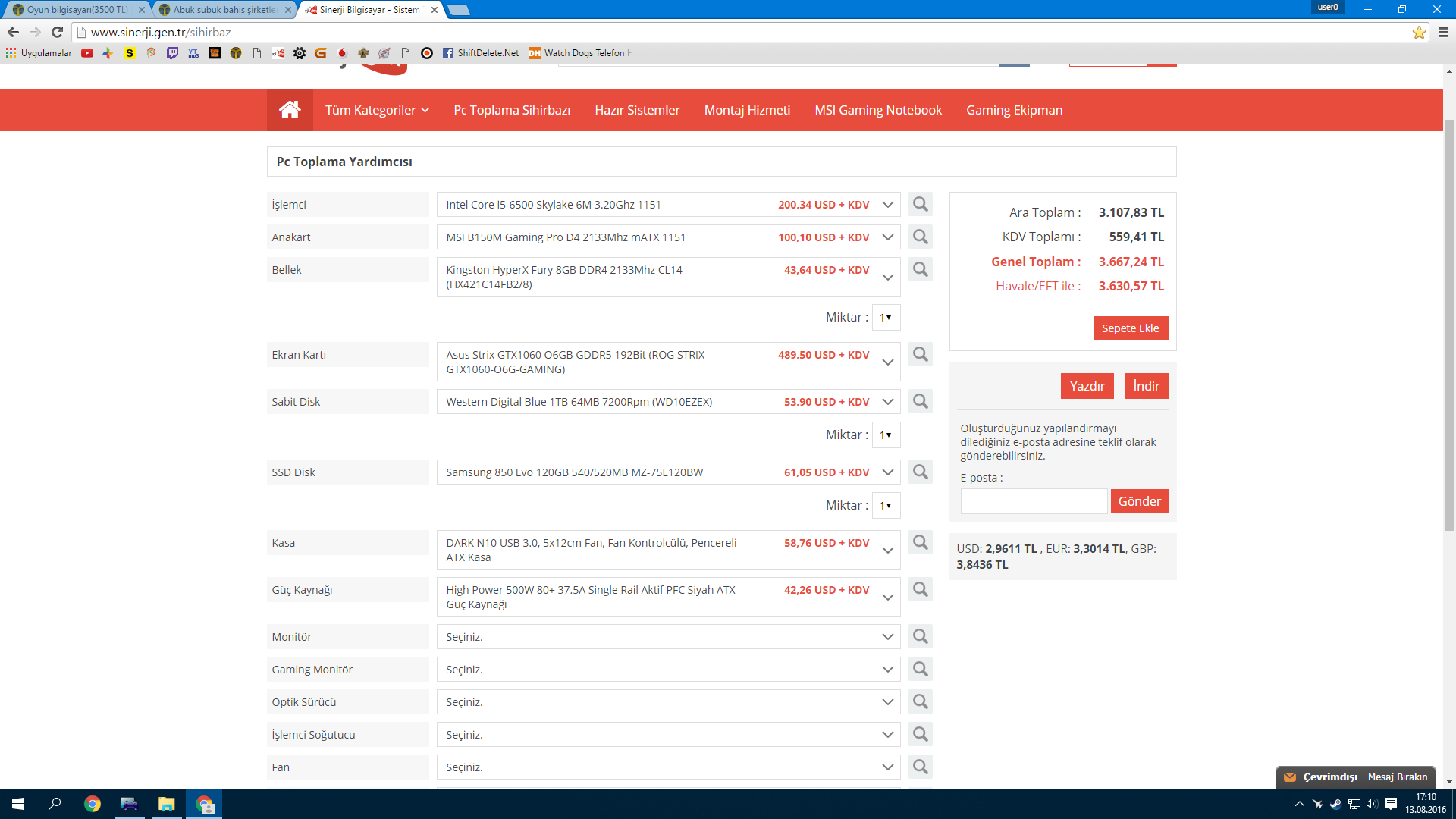Screen dimensions: 1456x819
Task: Focus the E-posta input field
Action: pyautogui.click(x=1034, y=501)
